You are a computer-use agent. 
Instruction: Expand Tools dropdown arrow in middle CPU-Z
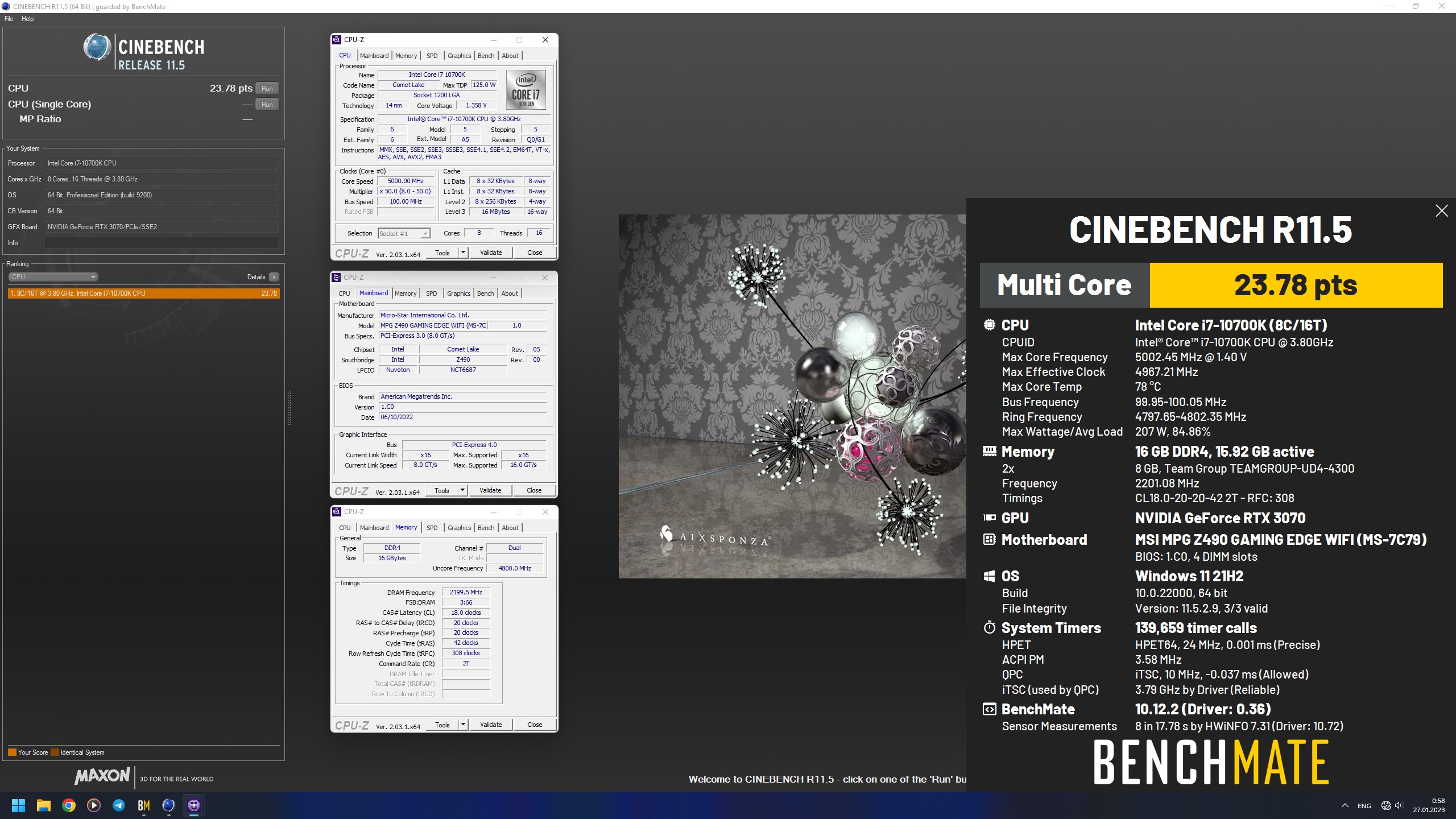point(462,490)
